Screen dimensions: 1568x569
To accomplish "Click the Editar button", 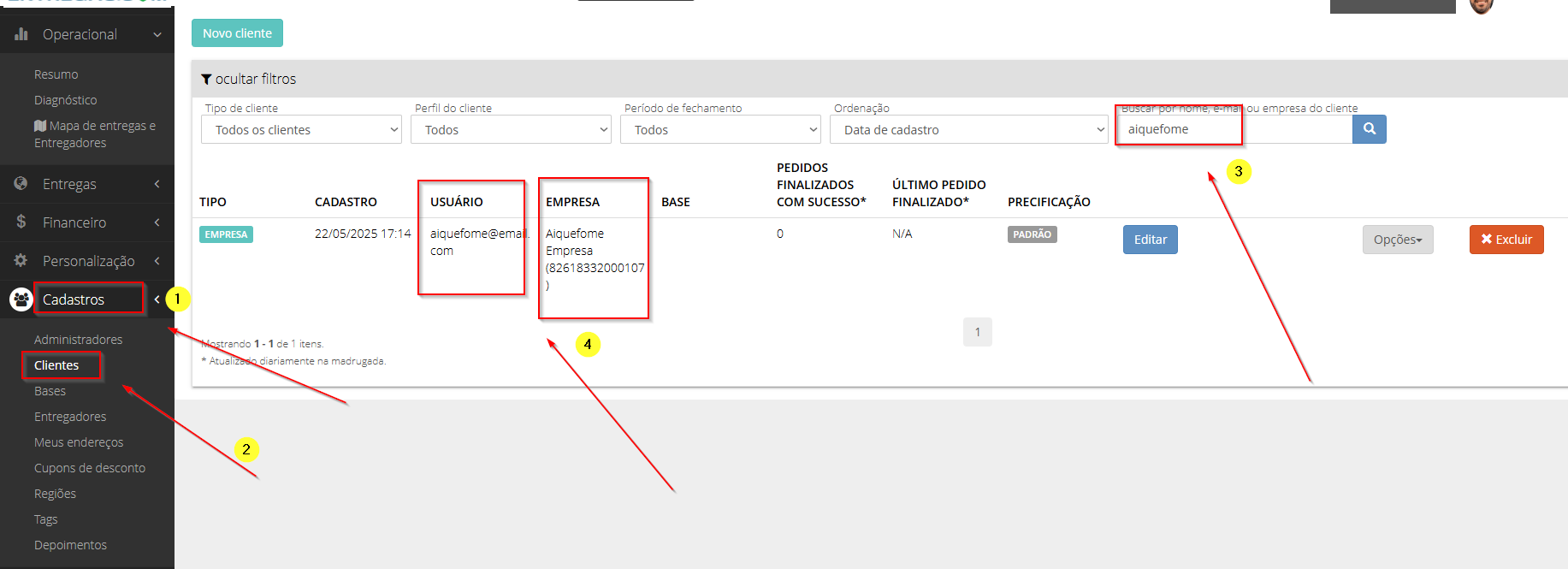I will tap(1150, 240).
